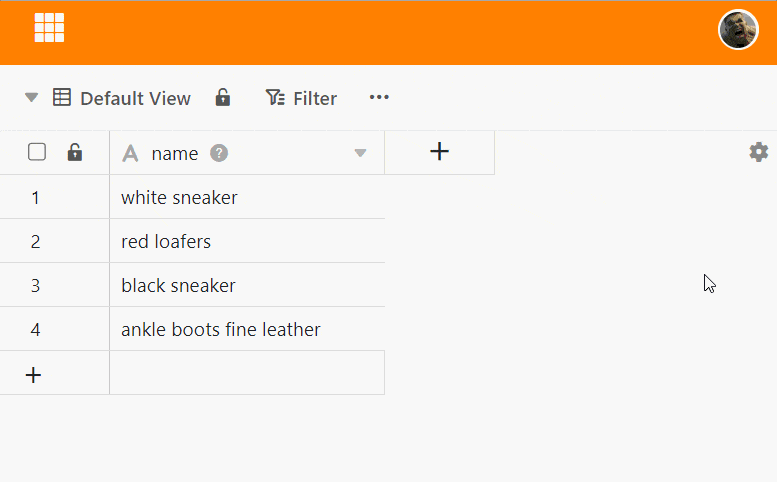Add a new column with plus button
The height and width of the screenshot is (482, 777).
[x=439, y=152]
